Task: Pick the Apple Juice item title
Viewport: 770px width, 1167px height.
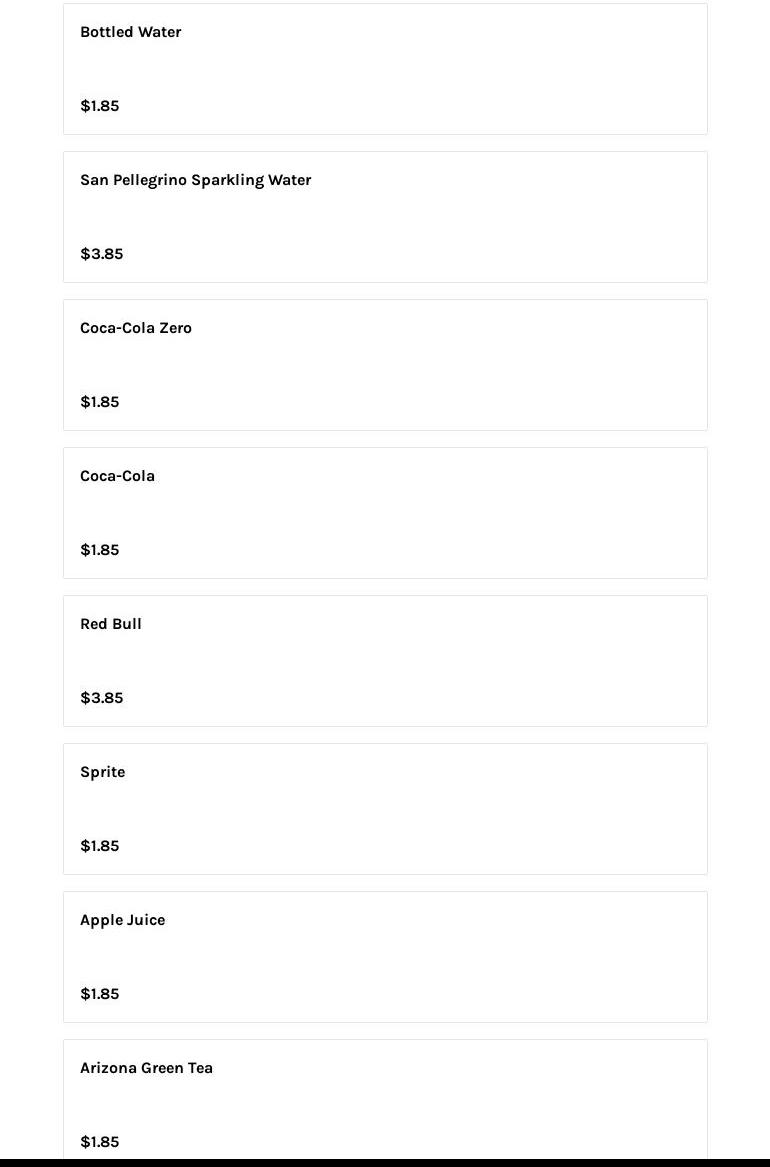Action: [122, 920]
